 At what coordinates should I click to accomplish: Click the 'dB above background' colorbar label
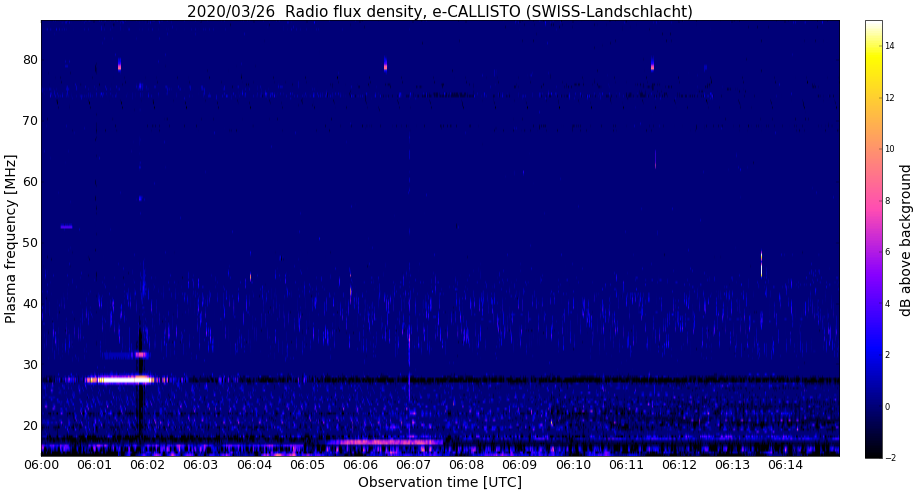(906, 240)
